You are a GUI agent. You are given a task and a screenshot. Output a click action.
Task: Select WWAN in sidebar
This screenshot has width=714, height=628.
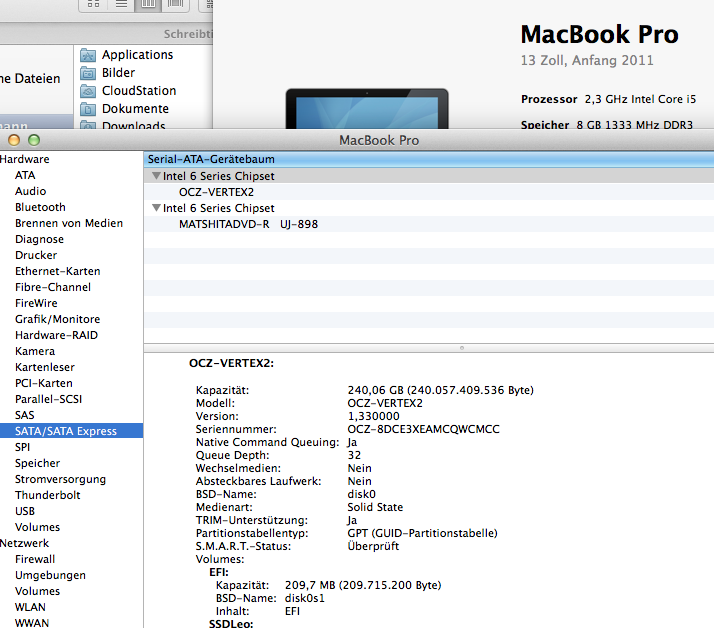coord(32,623)
